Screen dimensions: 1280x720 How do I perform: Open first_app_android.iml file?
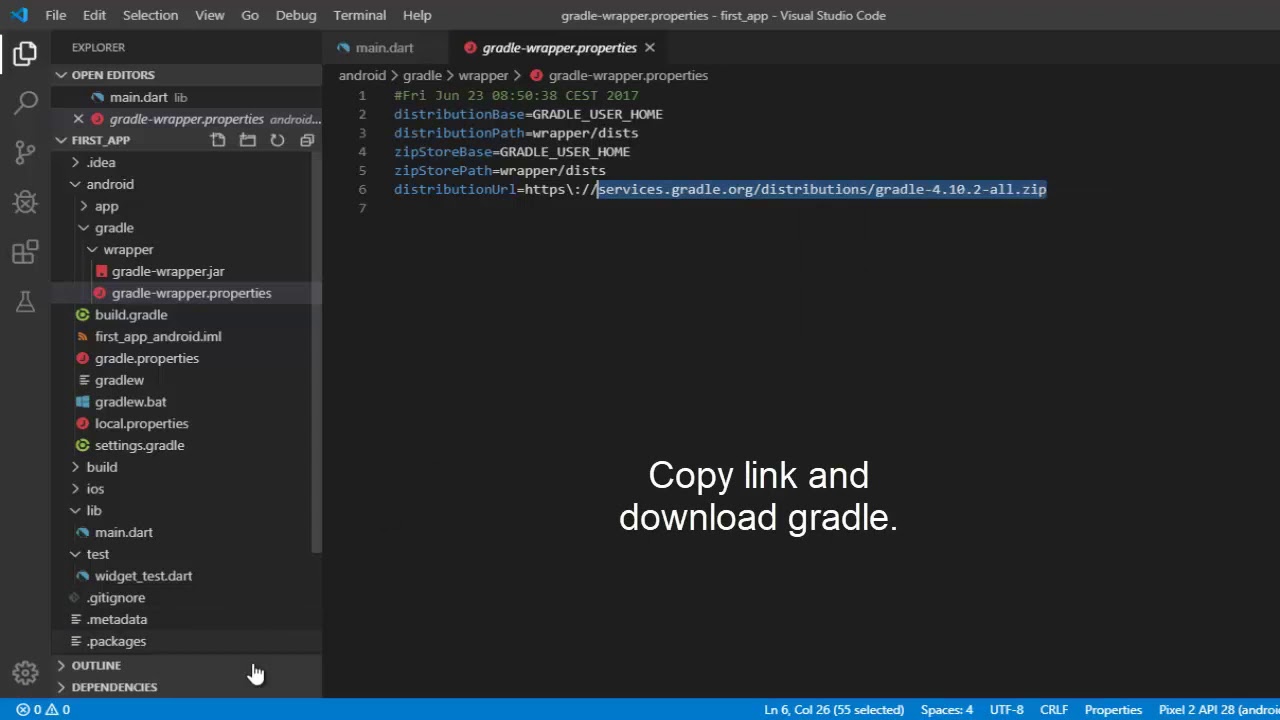click(158, 337)
